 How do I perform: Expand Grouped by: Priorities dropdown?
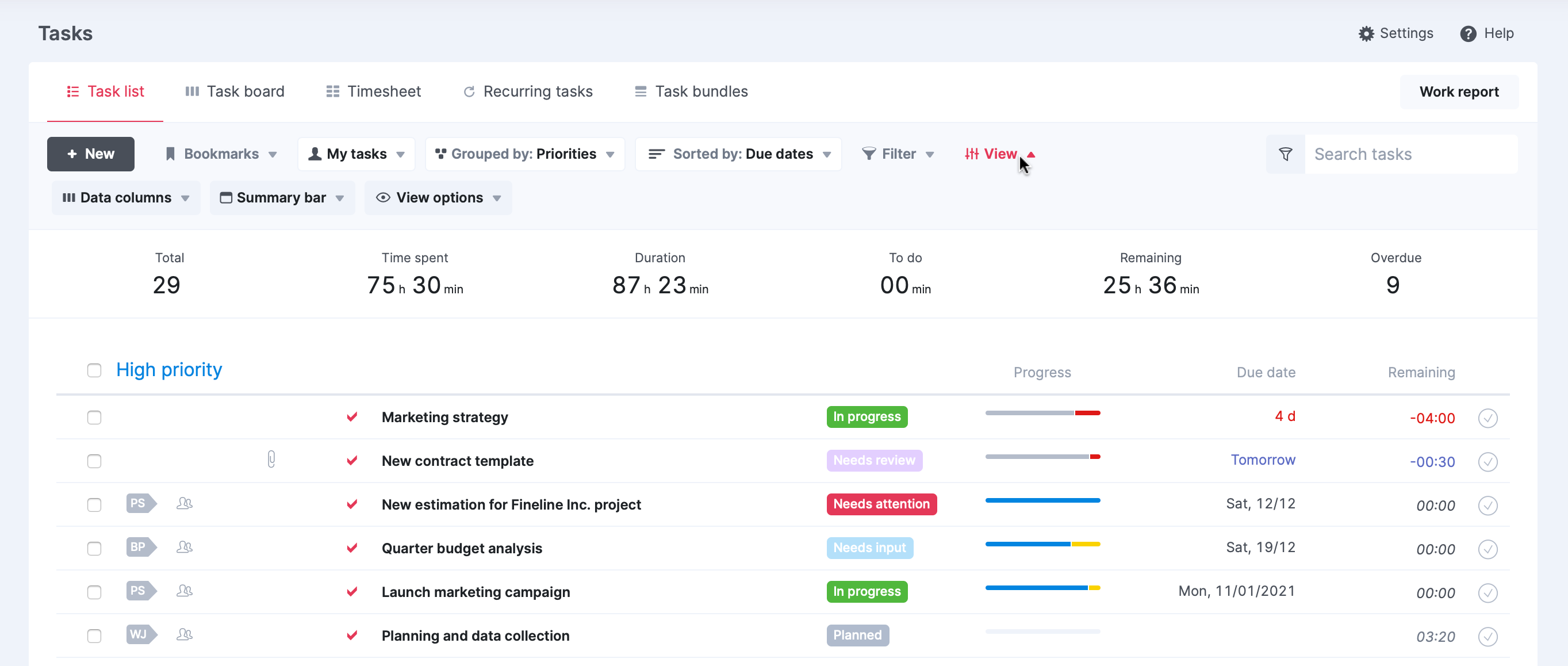(525, 154)
